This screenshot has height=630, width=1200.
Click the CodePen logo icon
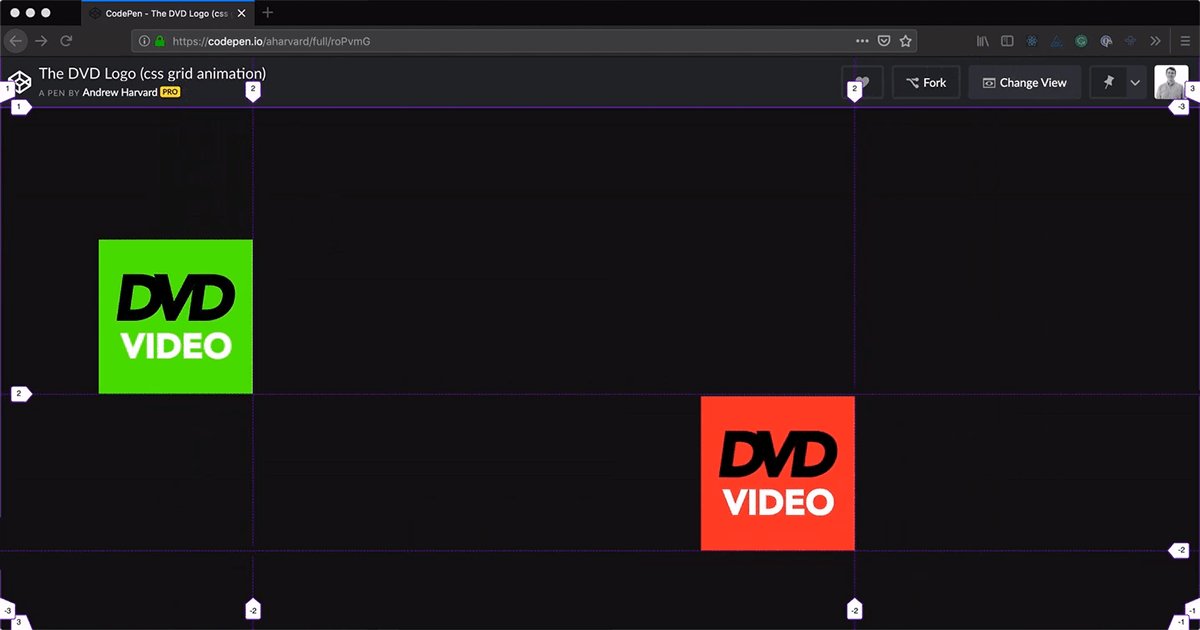[20, 82]
